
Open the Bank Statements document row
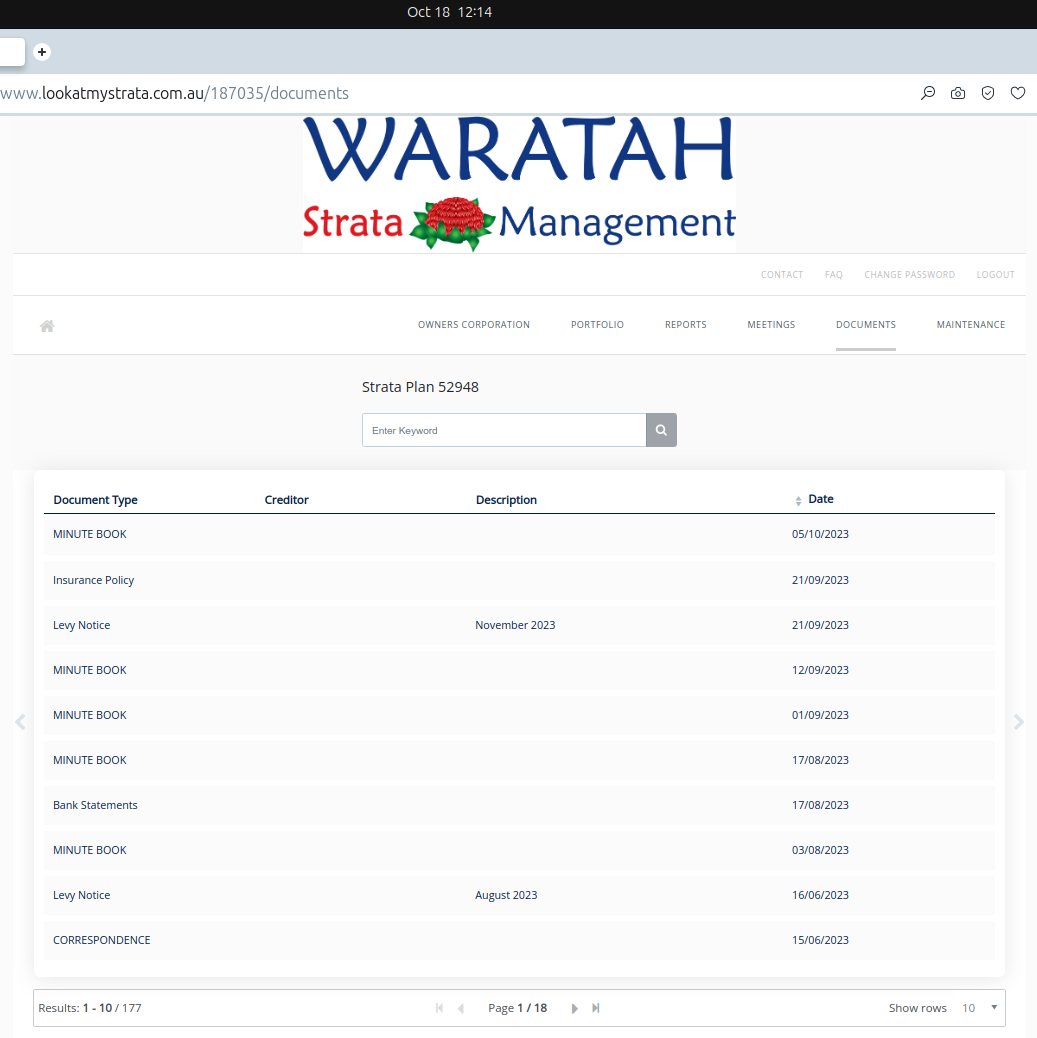tap(519, 805)
